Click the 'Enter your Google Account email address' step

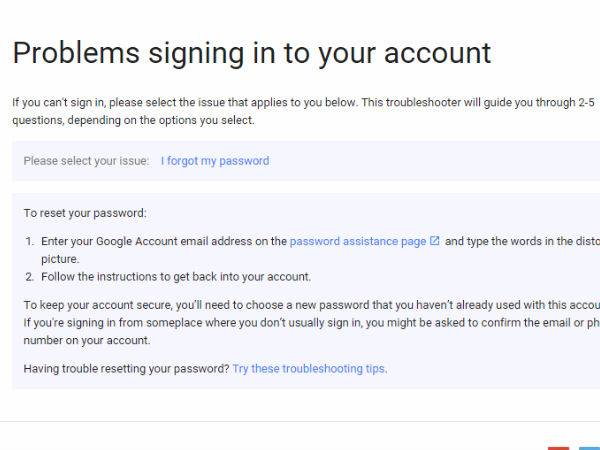[x=321, y=250]
